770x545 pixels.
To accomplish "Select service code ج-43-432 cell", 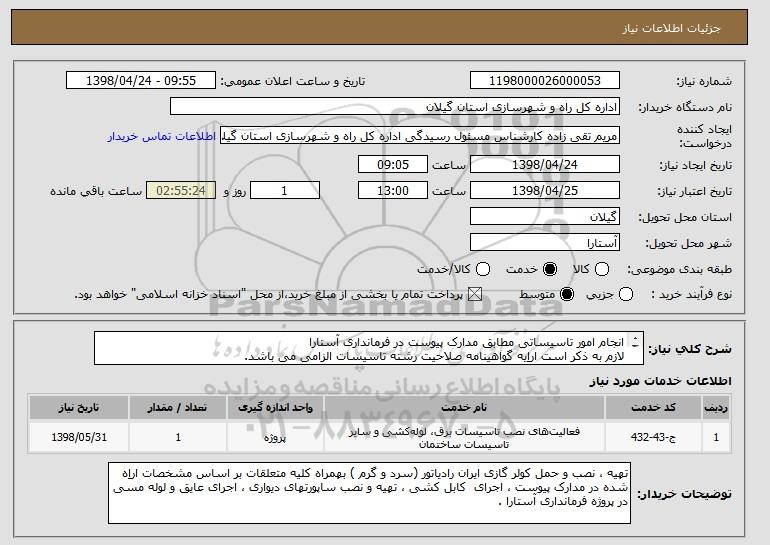I will pyautogui.click(x=653, y=437).
